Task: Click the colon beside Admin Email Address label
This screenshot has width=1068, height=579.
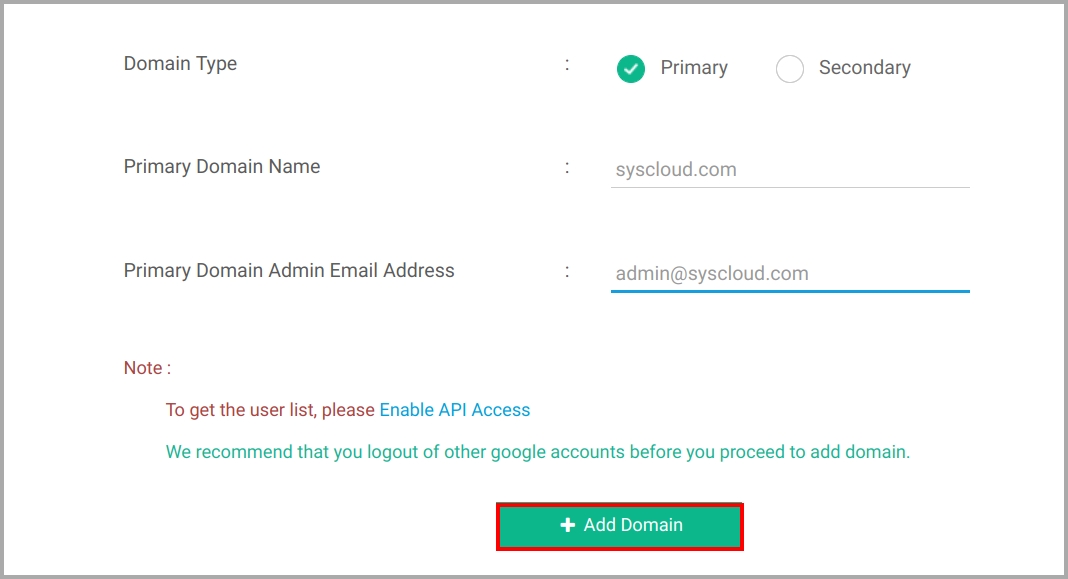Action: click(x=567, y=272)
